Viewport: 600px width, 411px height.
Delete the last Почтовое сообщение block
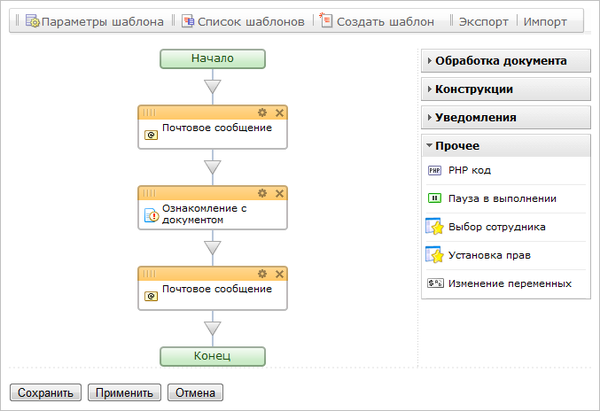click(279, 273)
